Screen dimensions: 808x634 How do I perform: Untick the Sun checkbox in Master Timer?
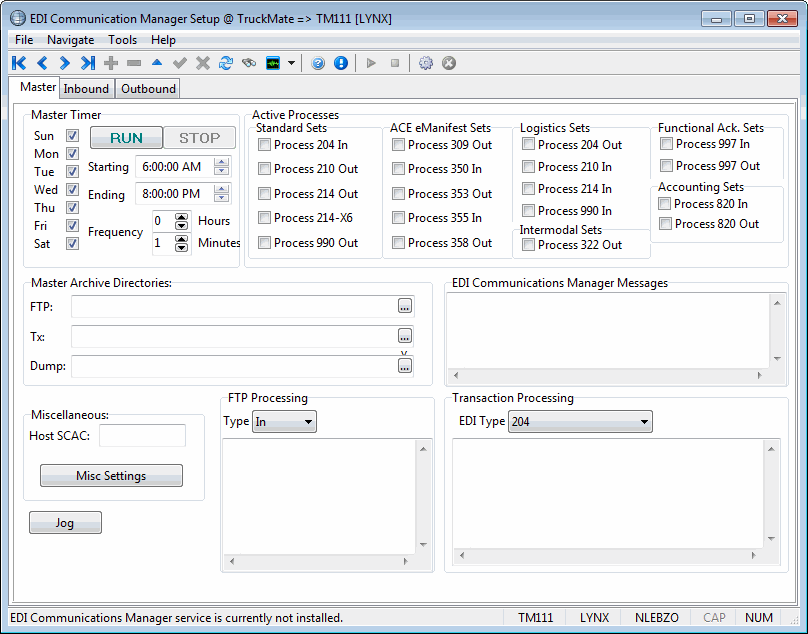[72, 136]
